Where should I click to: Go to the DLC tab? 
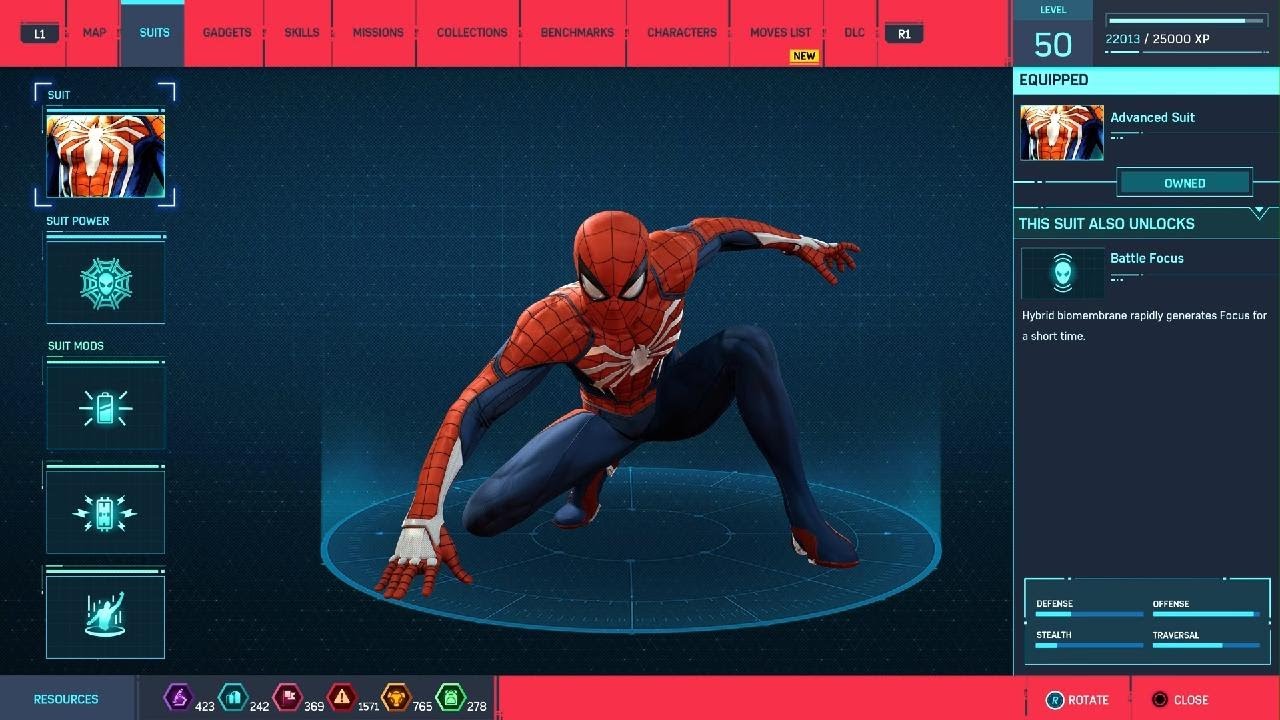tap(854, 33)
